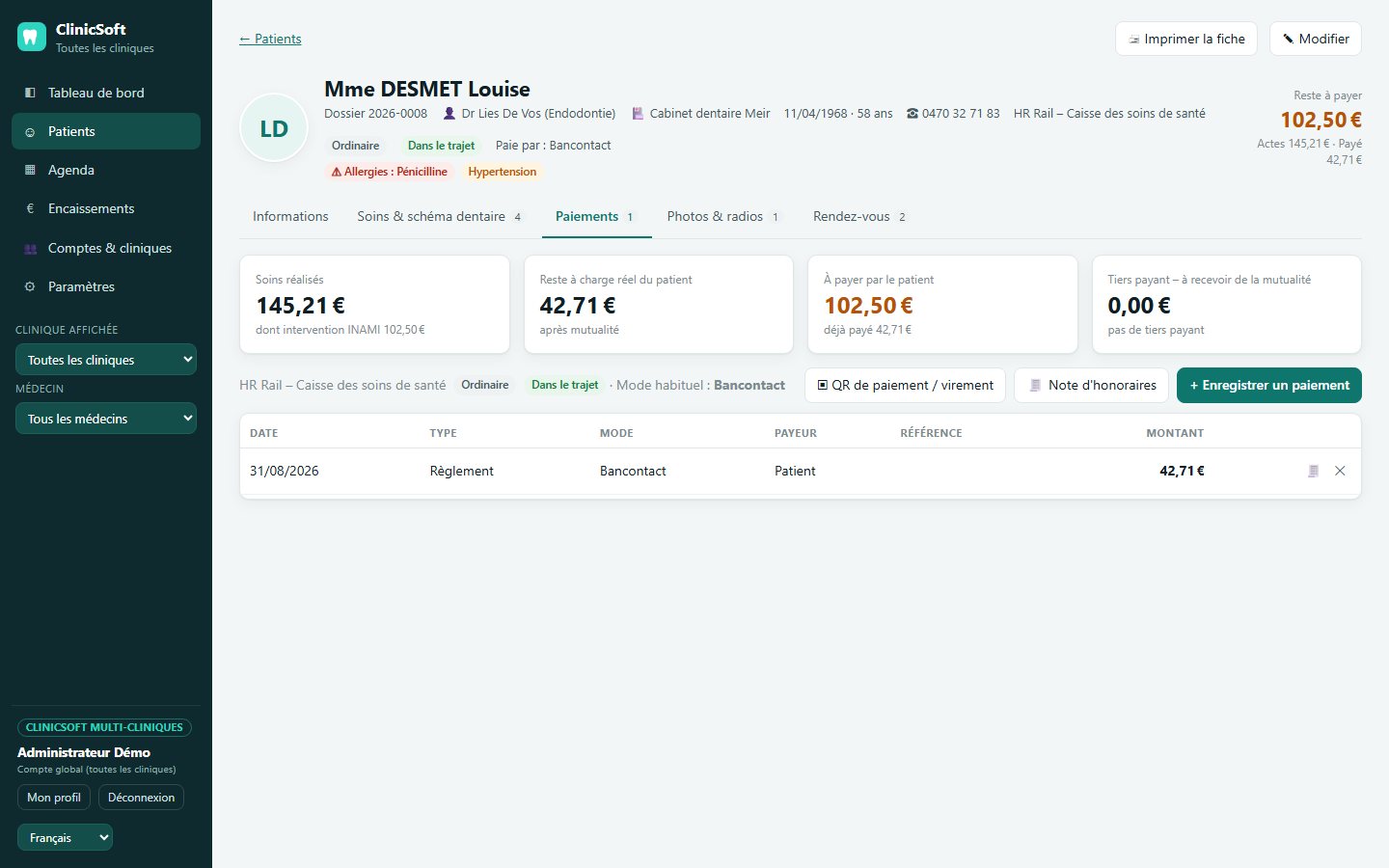
Task: Click the Imprimer la fiche button
Action: pos(1186,39)
